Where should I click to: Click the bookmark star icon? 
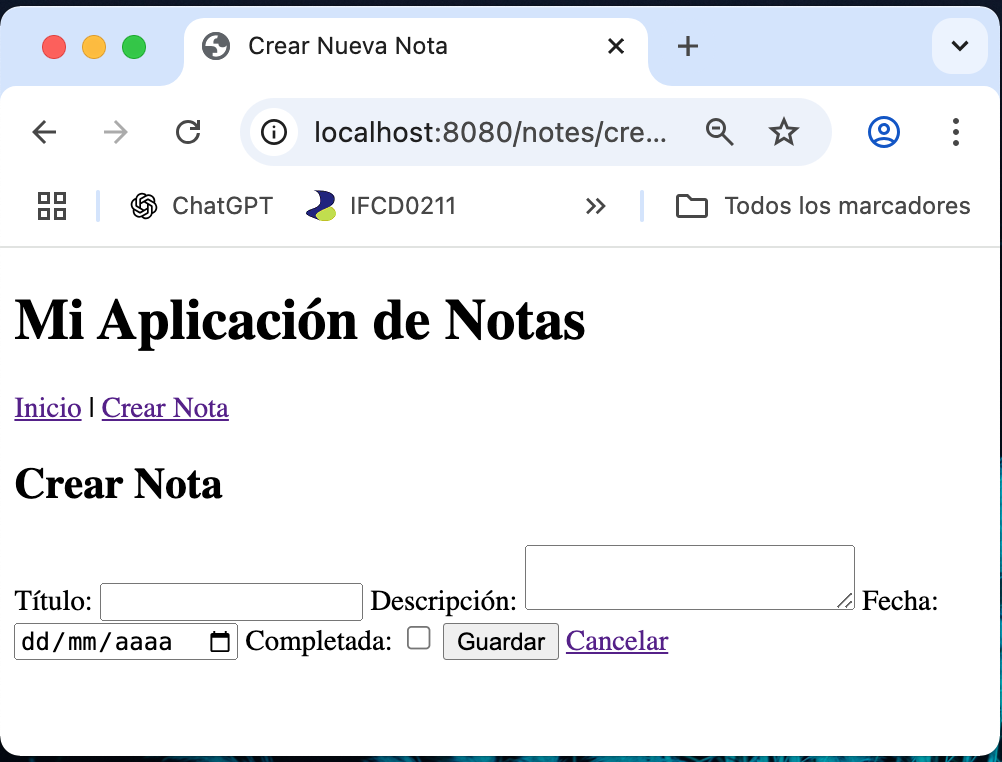tap(784, 131)
